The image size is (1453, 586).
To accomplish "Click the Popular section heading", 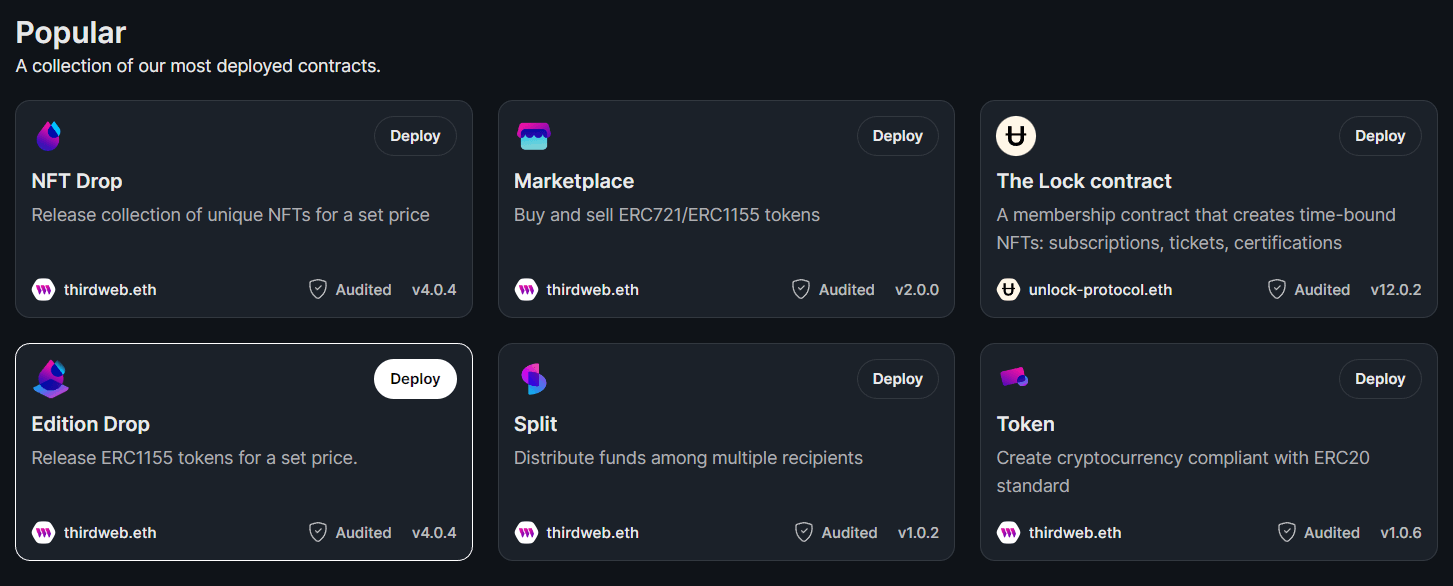I will (70, 32).
